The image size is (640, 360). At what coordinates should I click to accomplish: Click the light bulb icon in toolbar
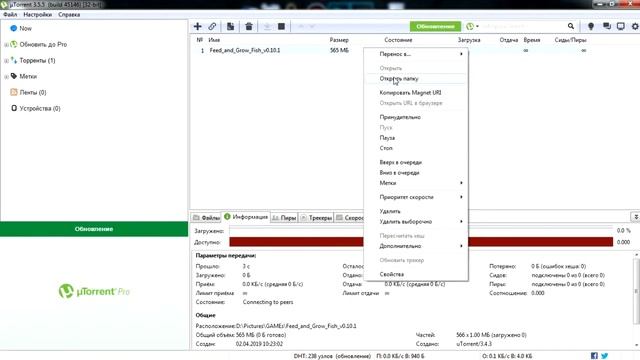pos(591,26)
